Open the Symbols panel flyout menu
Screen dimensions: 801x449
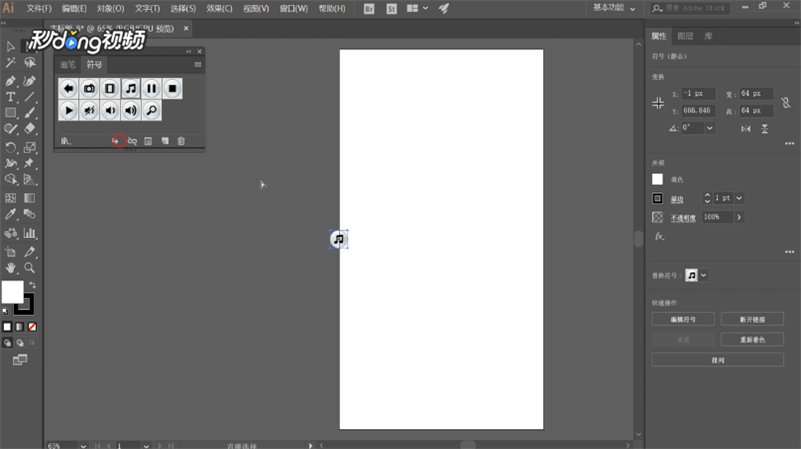click(198, 64)
